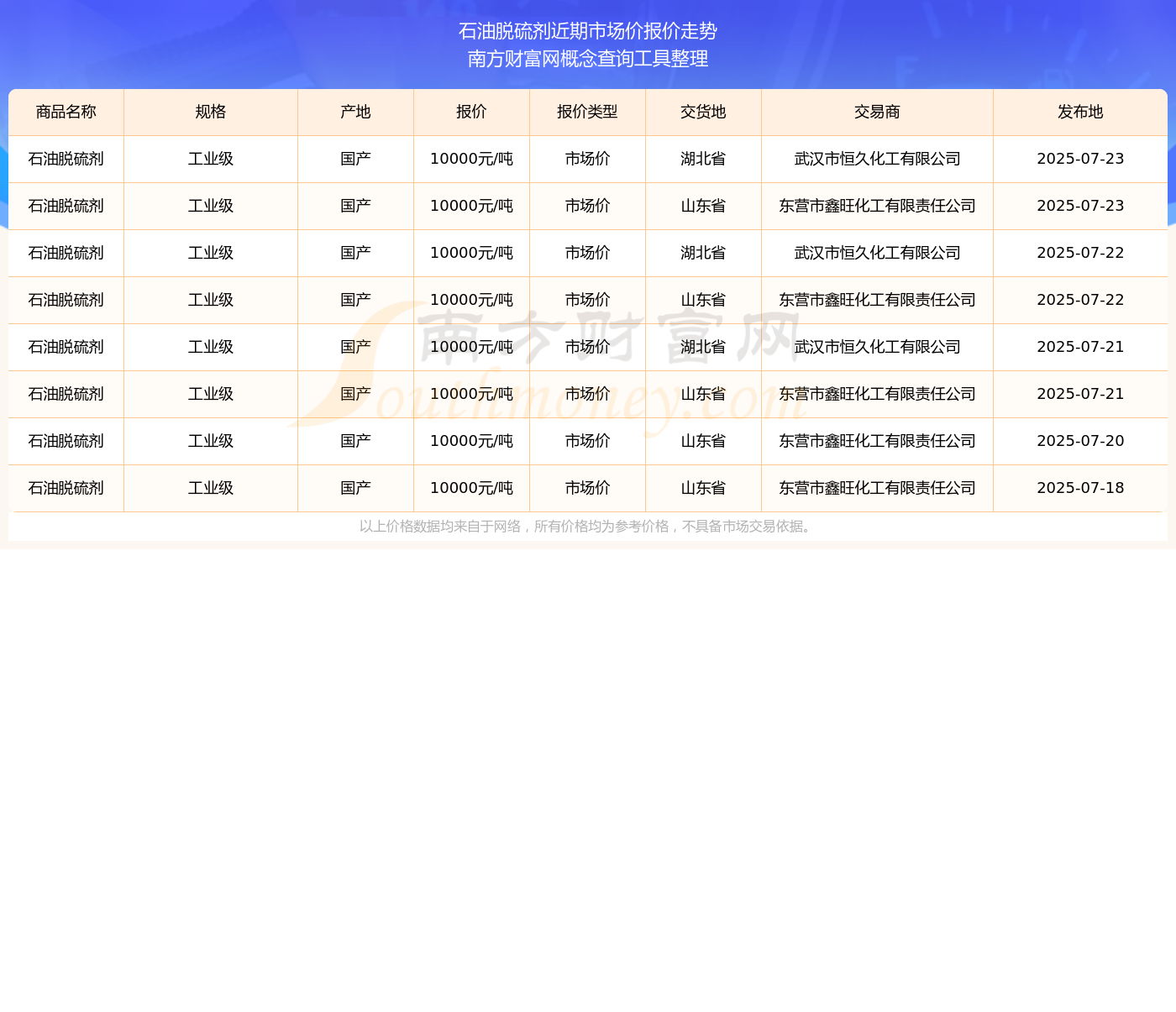The width and height of the screenshot is (1176, 1012).
Task: Click 国产 in the 2025-07-20 row
Action: (x=356, y=441)
